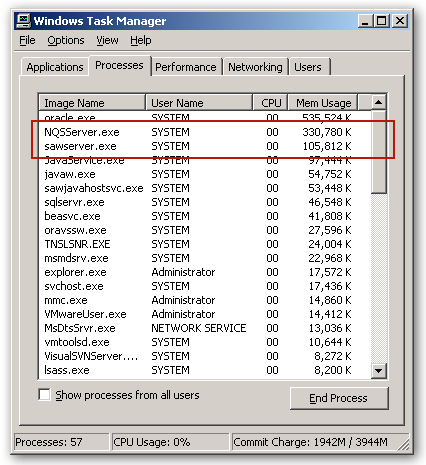The height and width of the screenshot is (465, 426).
Task: Click the CPU Usage: 0% status entry
Action: (x=170, y=442)
